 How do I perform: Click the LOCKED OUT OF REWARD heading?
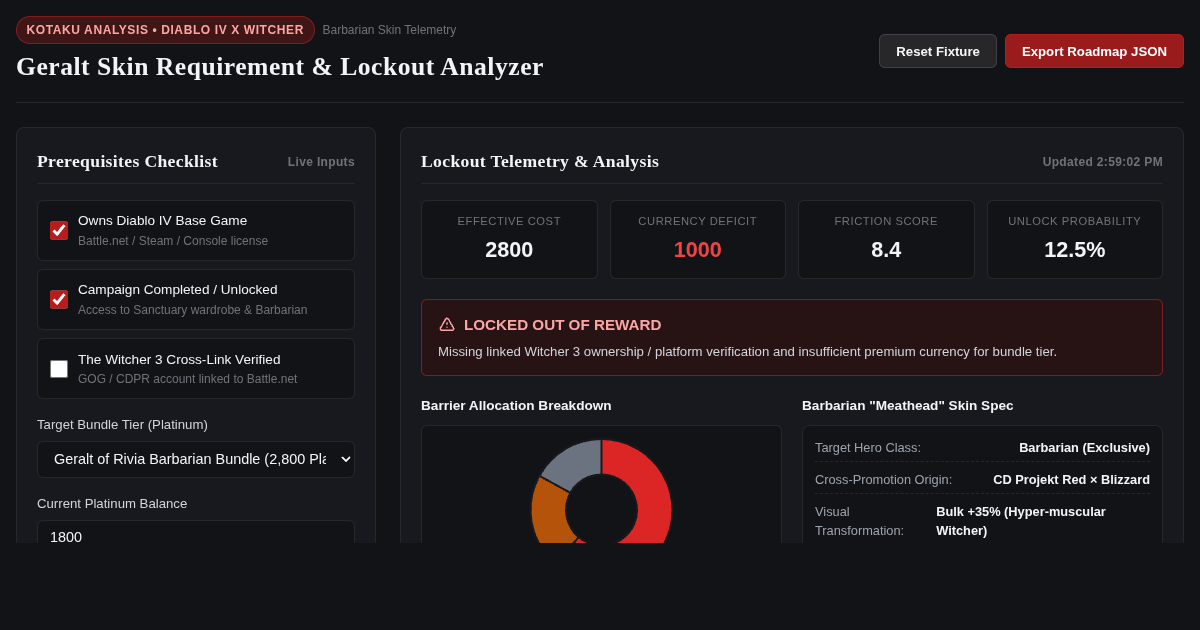coord(562,324)
